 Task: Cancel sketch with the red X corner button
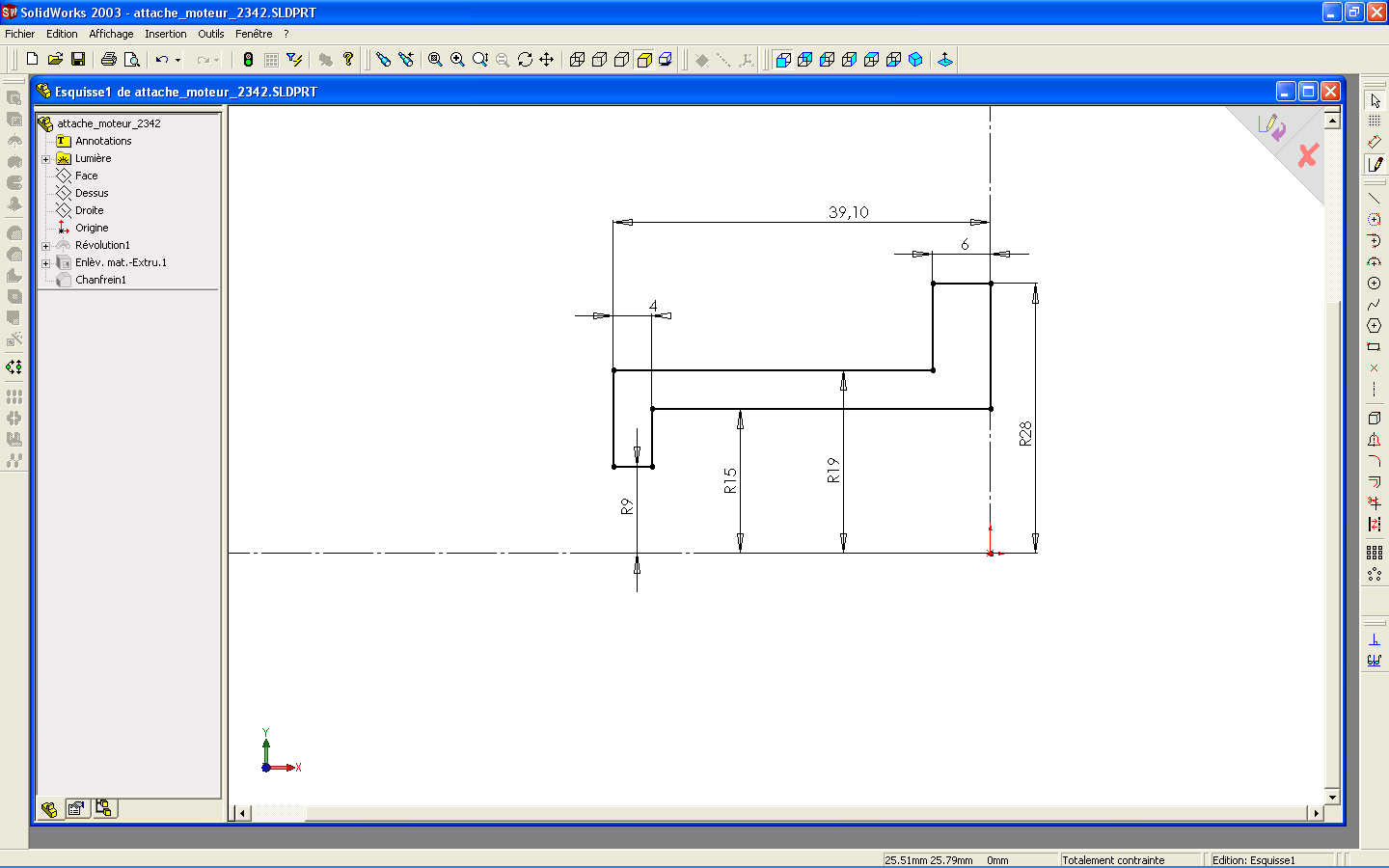[1308, 155]
